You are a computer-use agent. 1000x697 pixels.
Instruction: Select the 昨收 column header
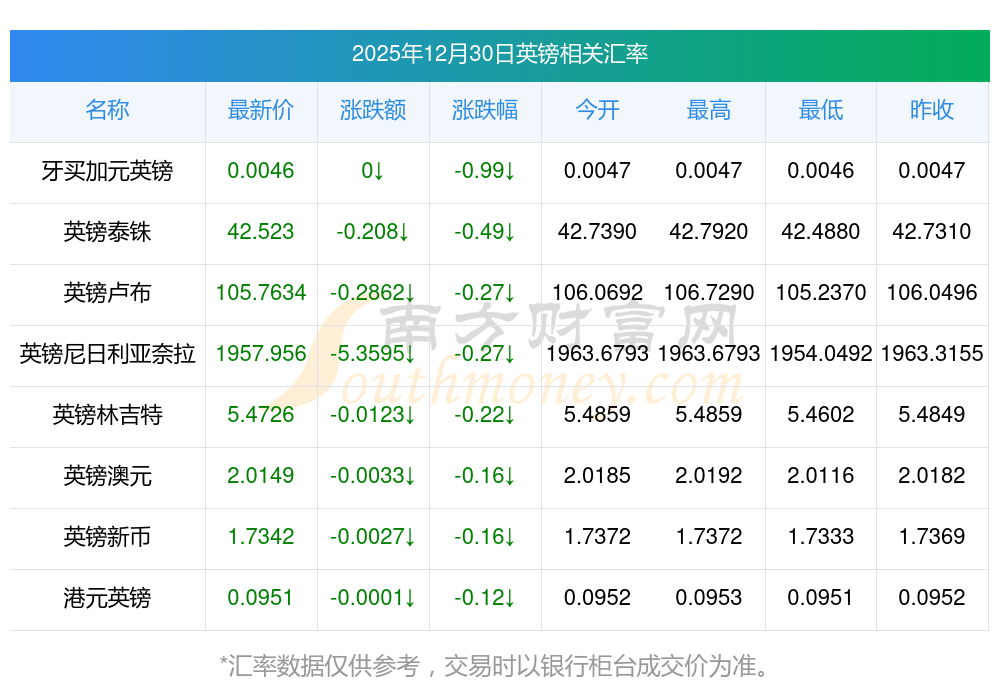tap(932, 110)
